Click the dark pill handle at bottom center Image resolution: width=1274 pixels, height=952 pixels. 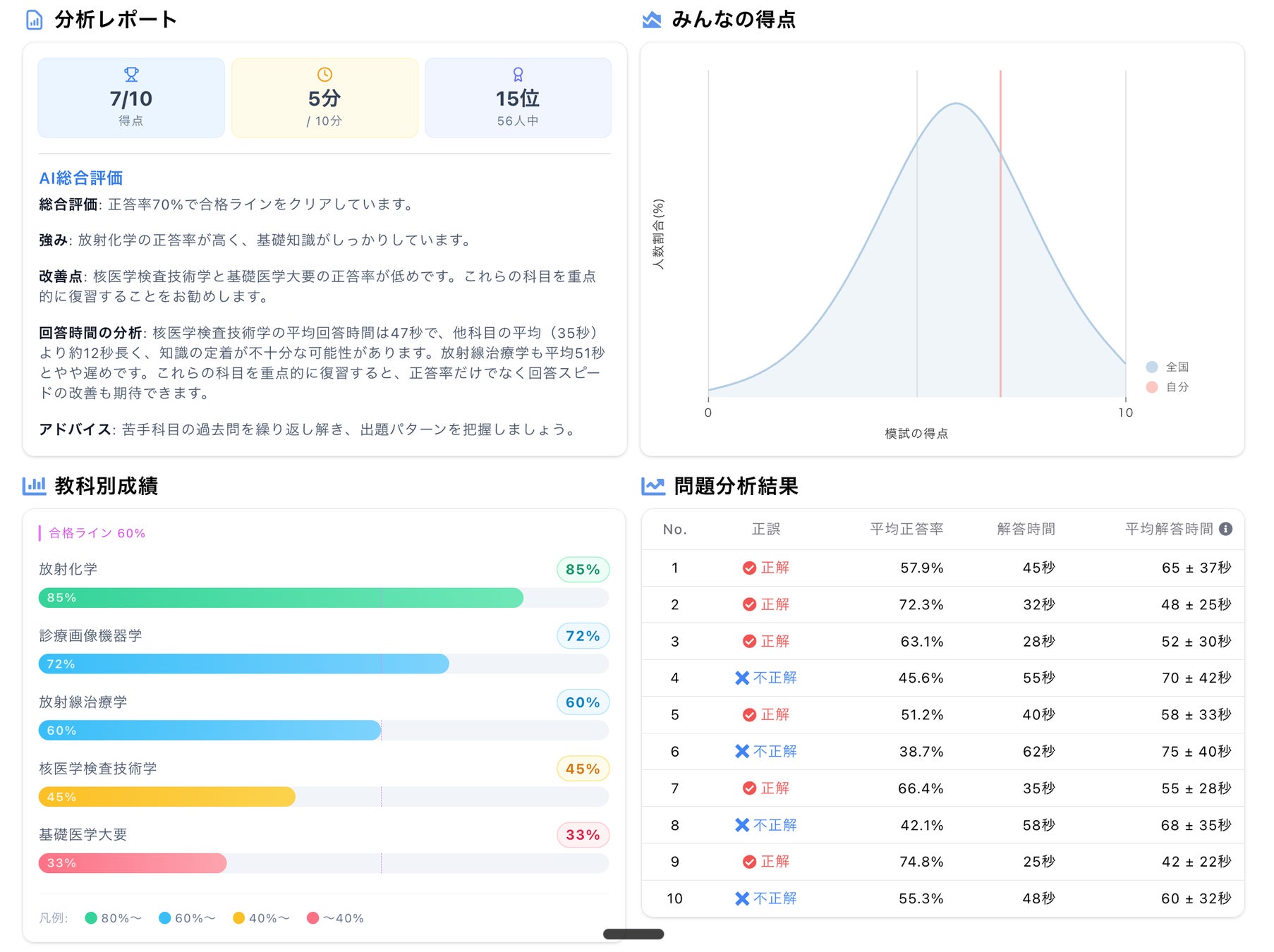point(633,934)
